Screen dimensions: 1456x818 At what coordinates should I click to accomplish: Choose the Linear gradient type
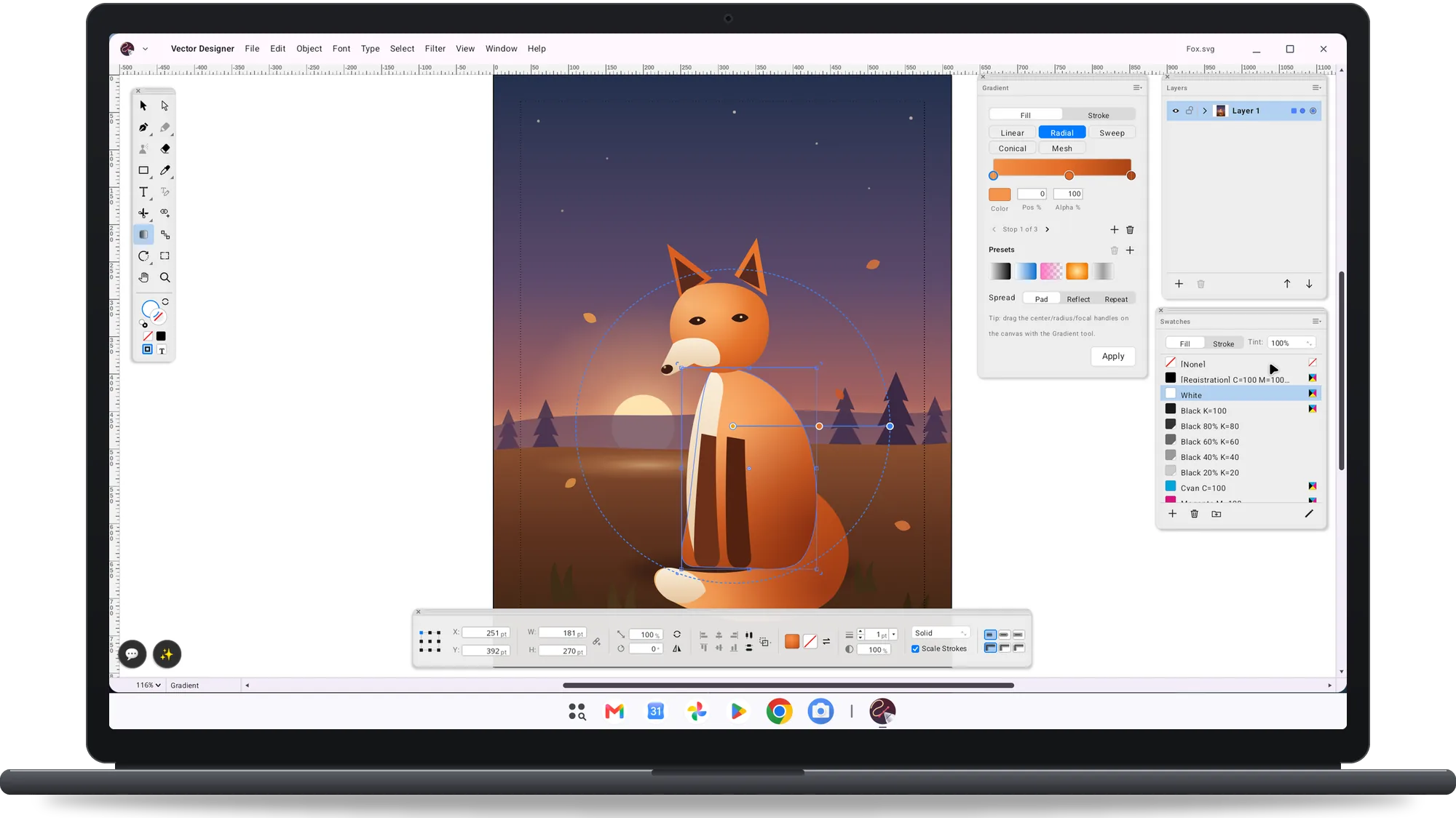click(x=1012, y=133)
